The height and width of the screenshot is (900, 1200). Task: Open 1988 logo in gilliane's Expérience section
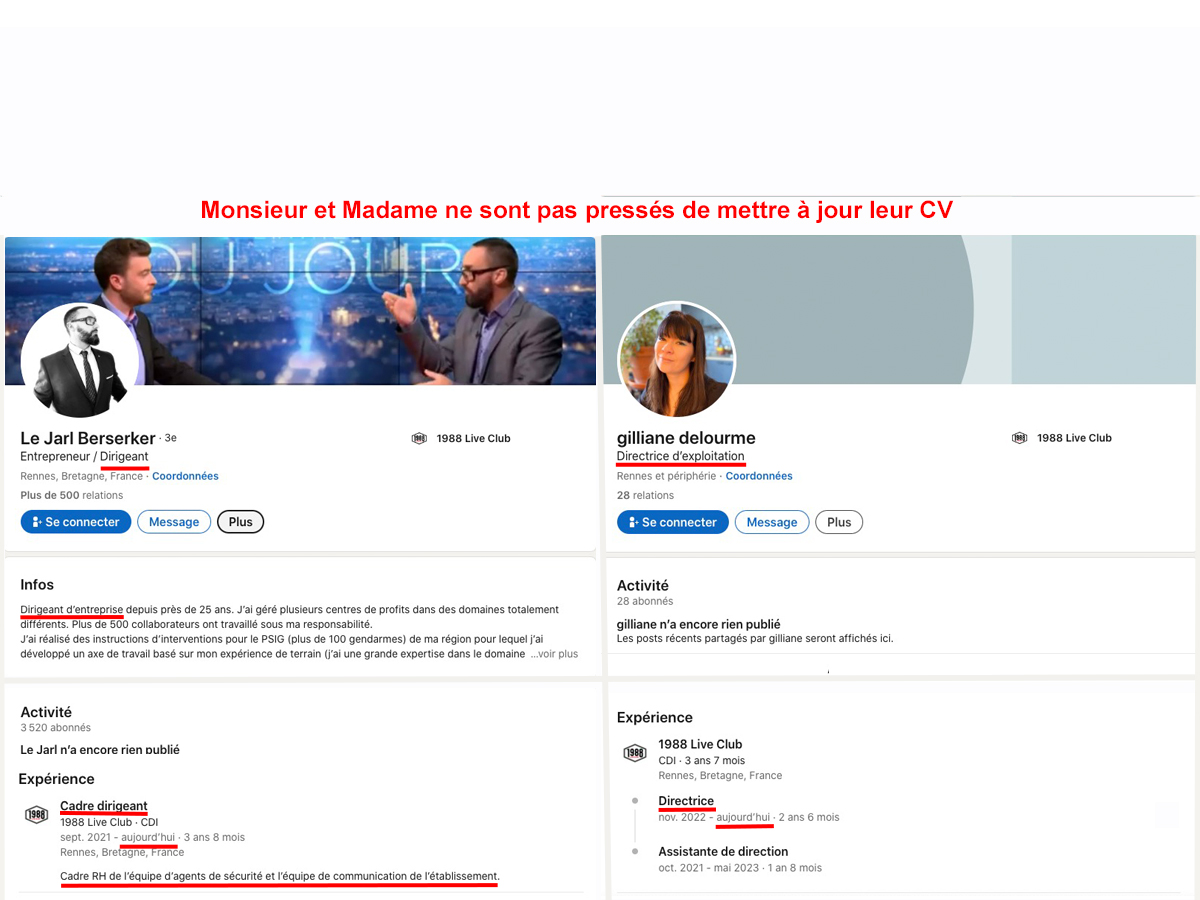[x=635, y=753]
